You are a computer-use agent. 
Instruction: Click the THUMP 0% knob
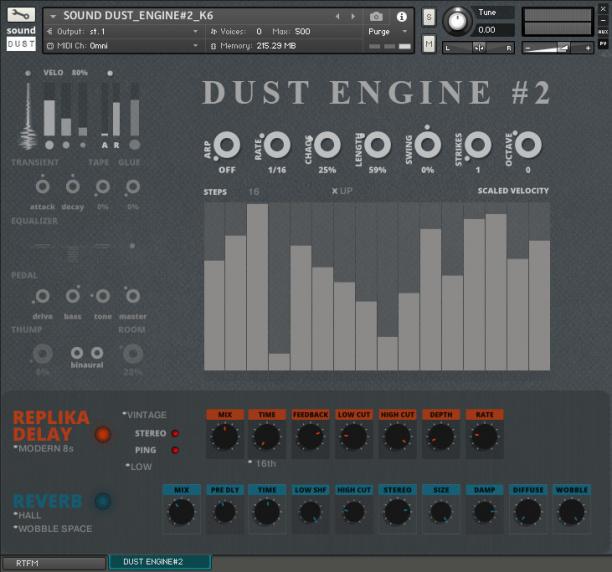pos(43,354)
